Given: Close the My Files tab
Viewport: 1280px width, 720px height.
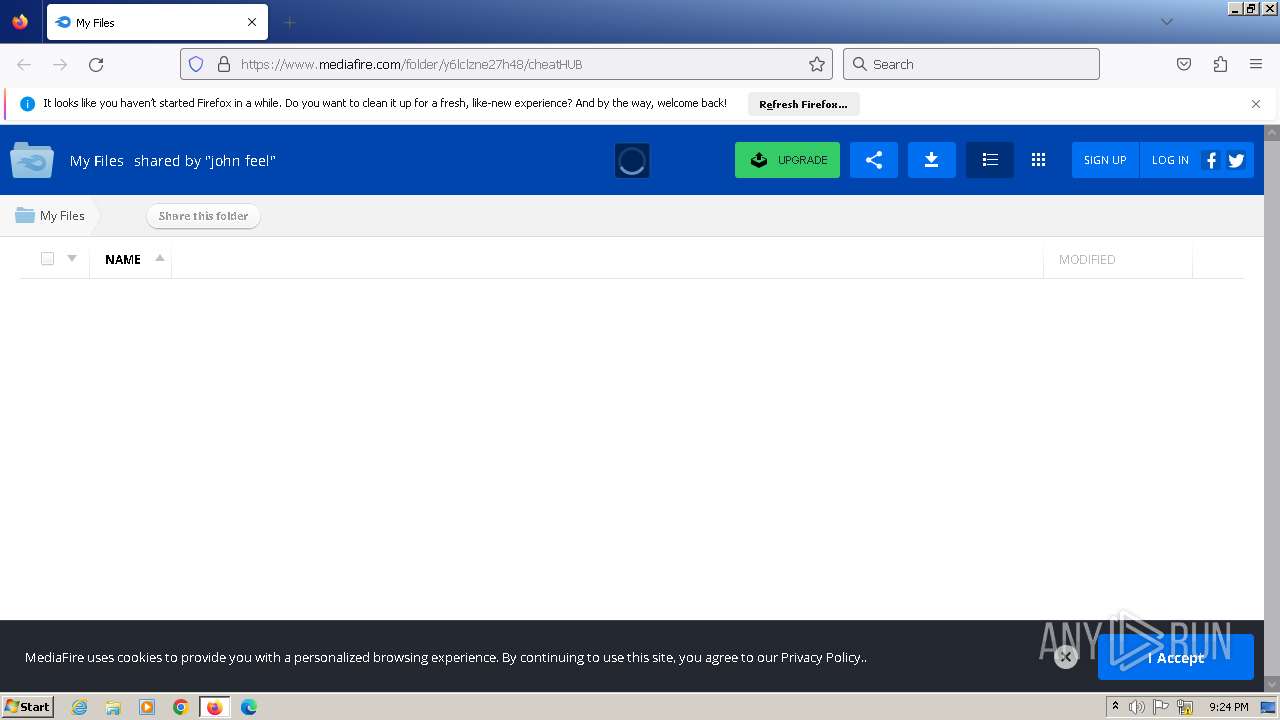Looking at the screenshot, I should [x=252, y=22].
